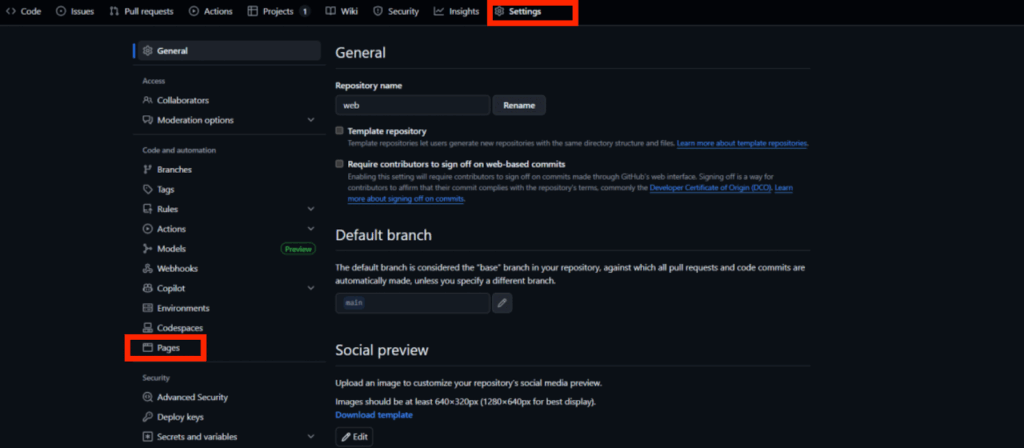Click the Edit social preview button
Image resolution: width=1024 pixels, height=448 pixels.
[355, 437]
